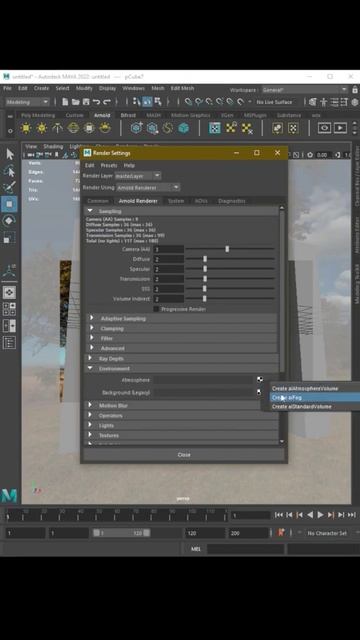360x640 pixels.
Task: Switch to four-view pane layout
Action: (9, 309)
